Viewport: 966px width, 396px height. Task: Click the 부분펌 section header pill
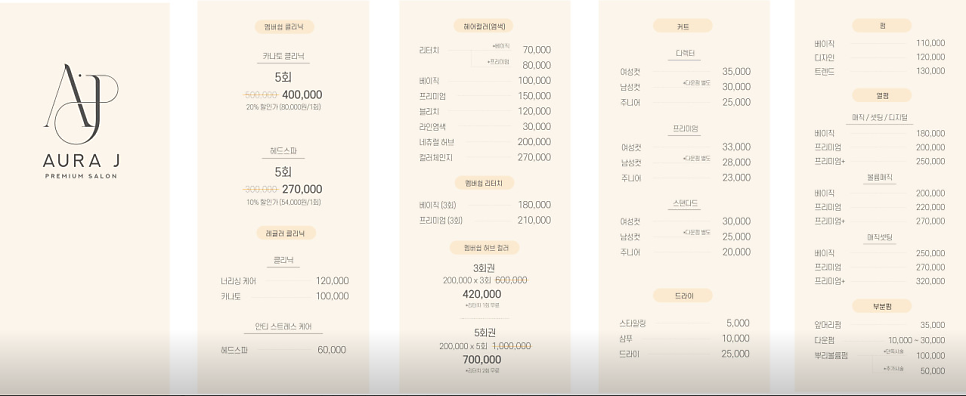[x=882, y=306]
